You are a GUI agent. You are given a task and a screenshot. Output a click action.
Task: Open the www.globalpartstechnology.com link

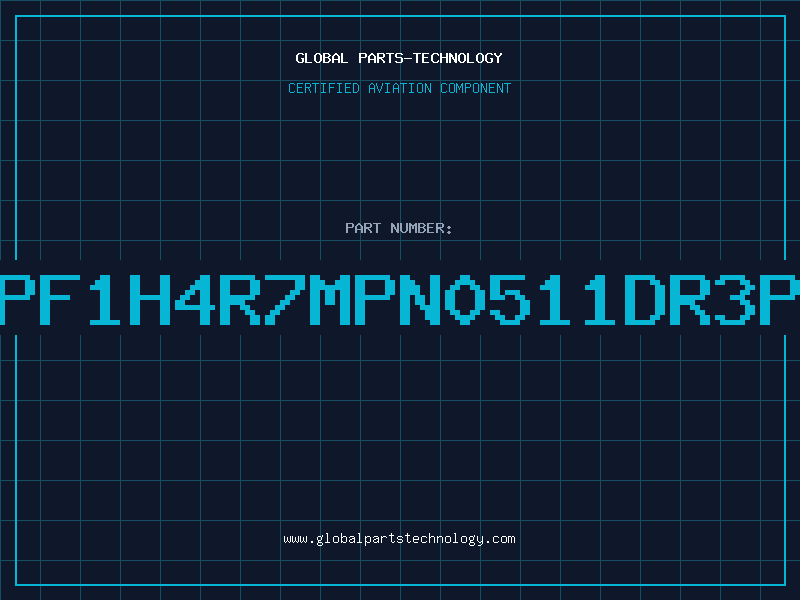coord(399,539)
